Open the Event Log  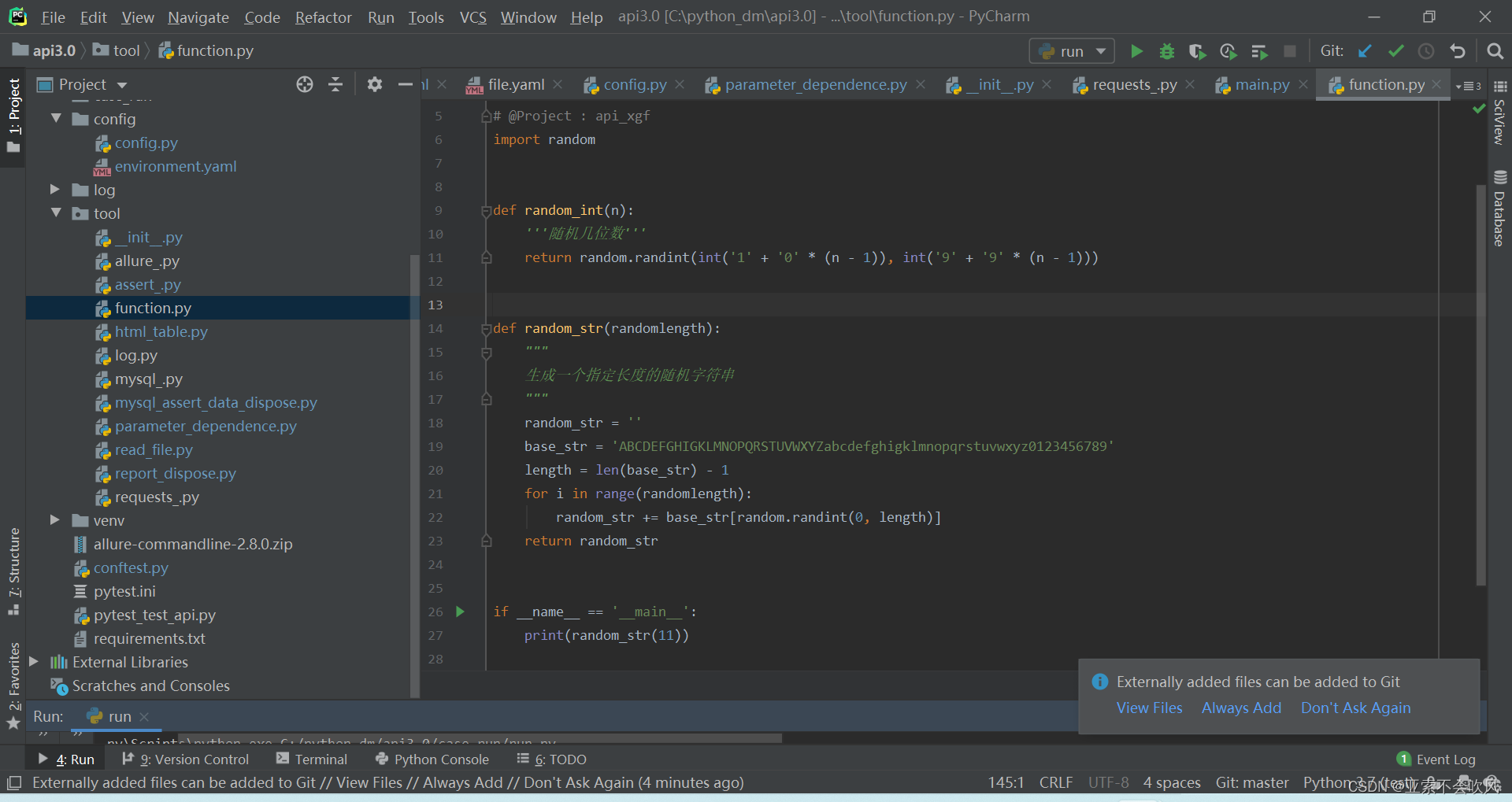click(x=1436, y=759)
